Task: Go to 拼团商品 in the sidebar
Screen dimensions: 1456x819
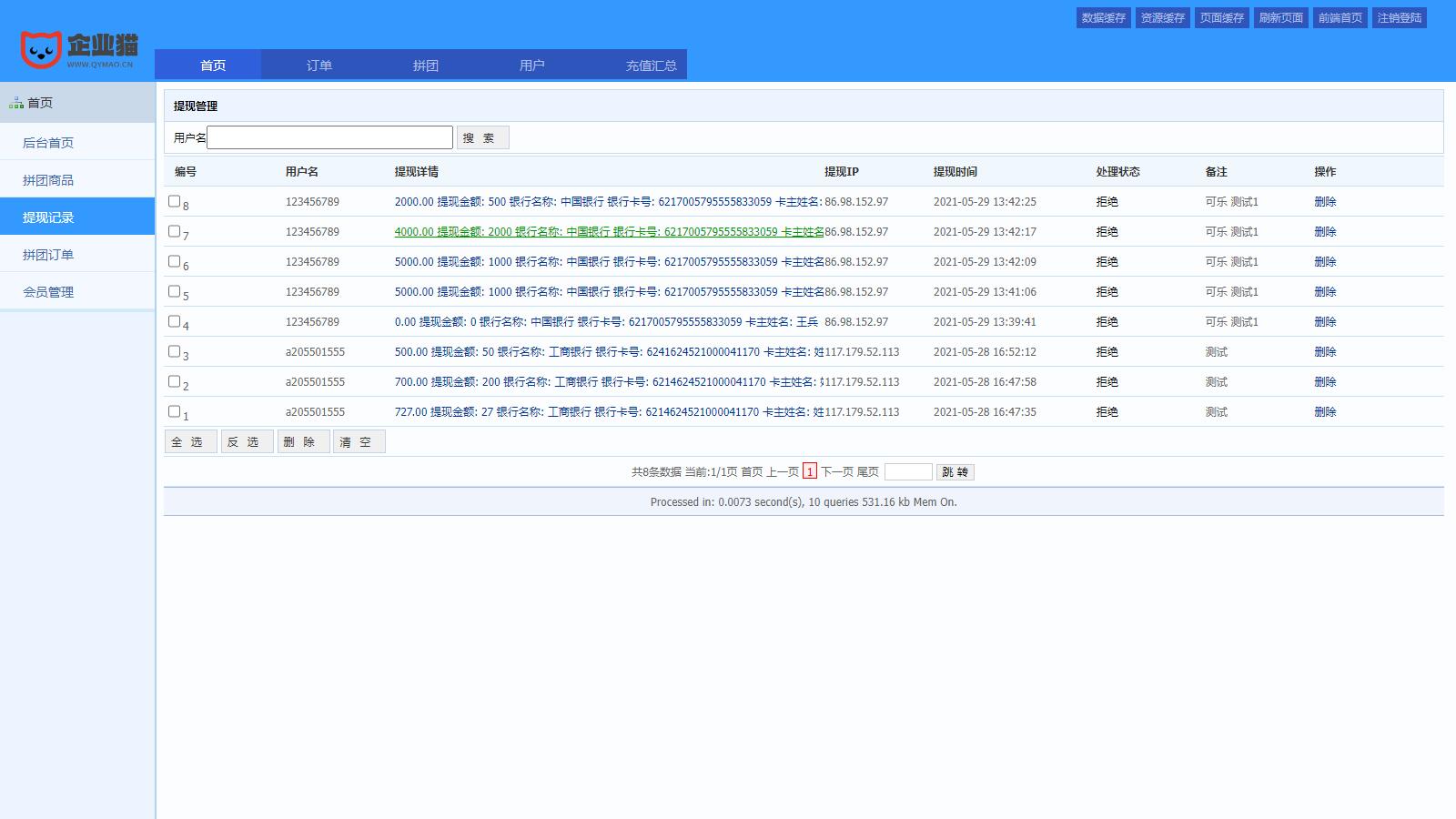Action: coord(48,180)
